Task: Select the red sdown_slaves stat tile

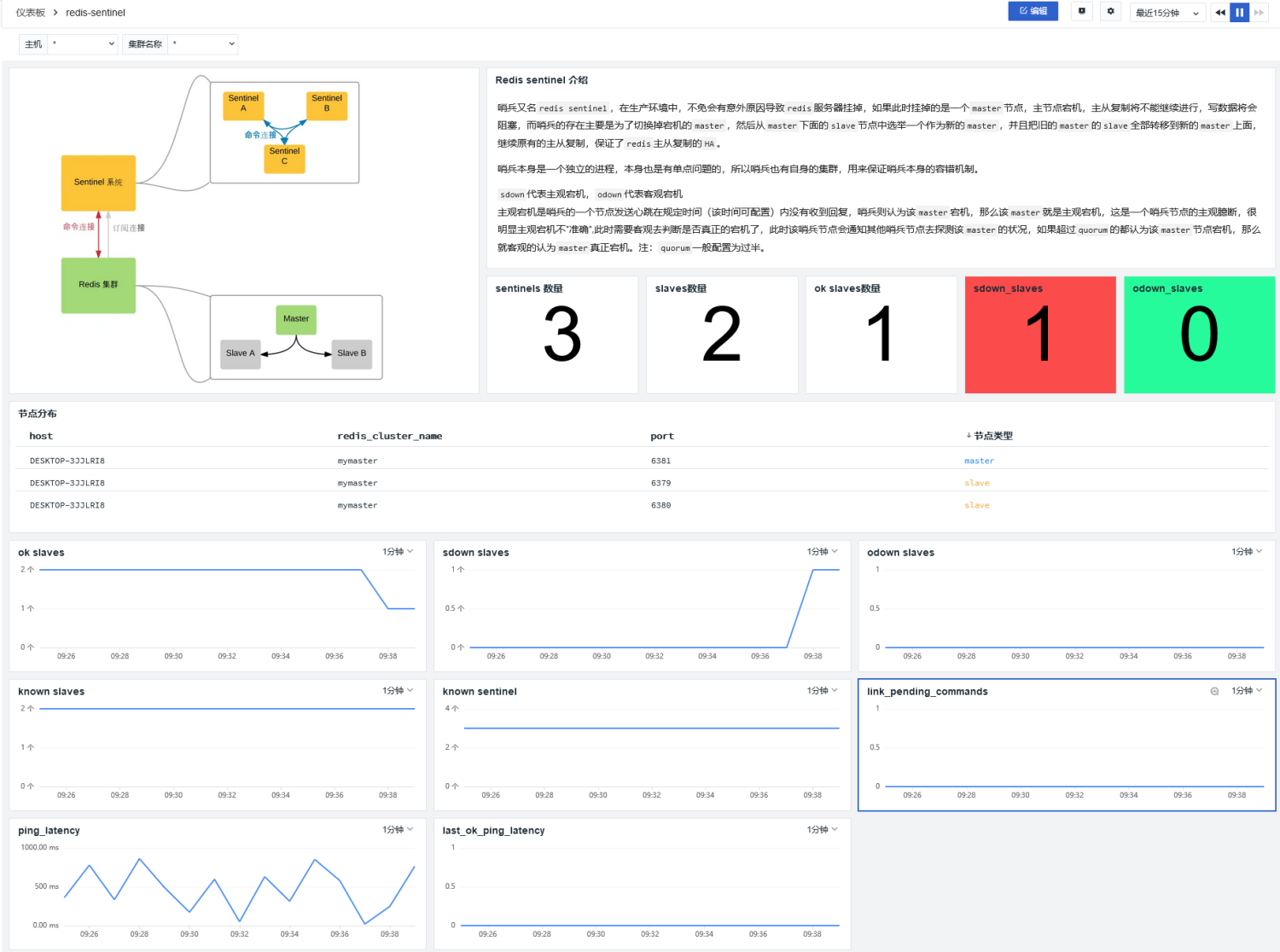Action: tap(1040, 334)
